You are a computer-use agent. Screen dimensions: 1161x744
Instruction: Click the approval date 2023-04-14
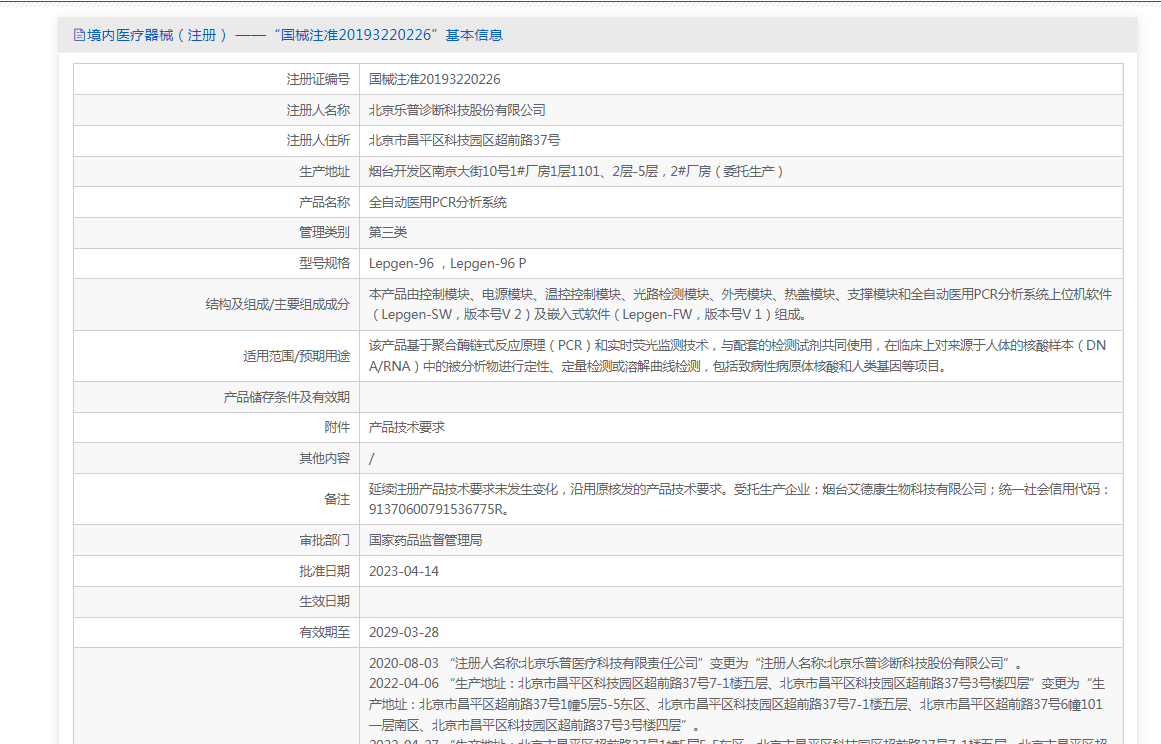(403, 571)
